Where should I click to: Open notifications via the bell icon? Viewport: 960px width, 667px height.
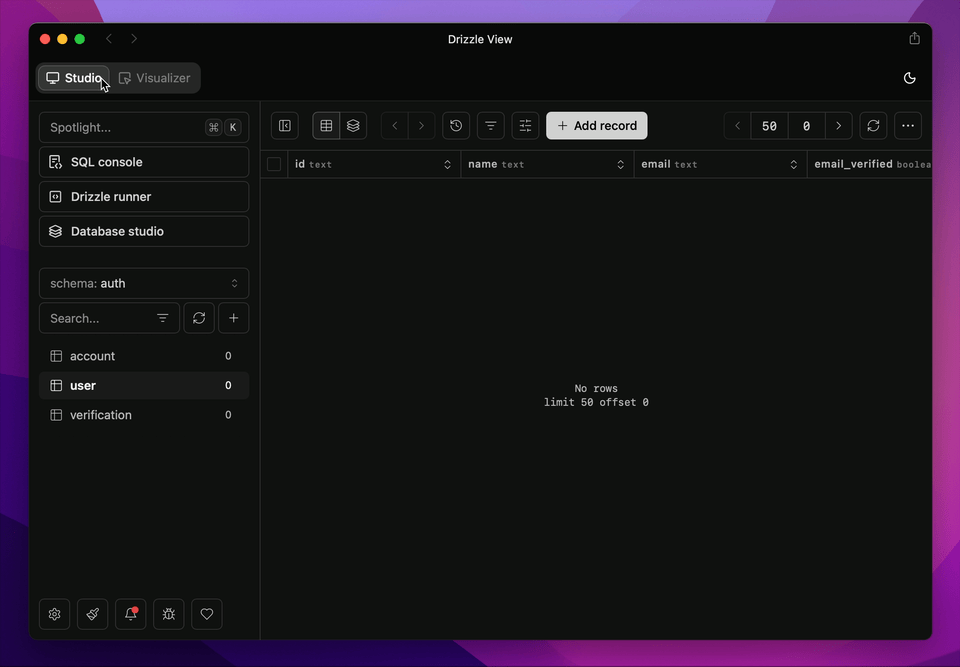[130, 613]
